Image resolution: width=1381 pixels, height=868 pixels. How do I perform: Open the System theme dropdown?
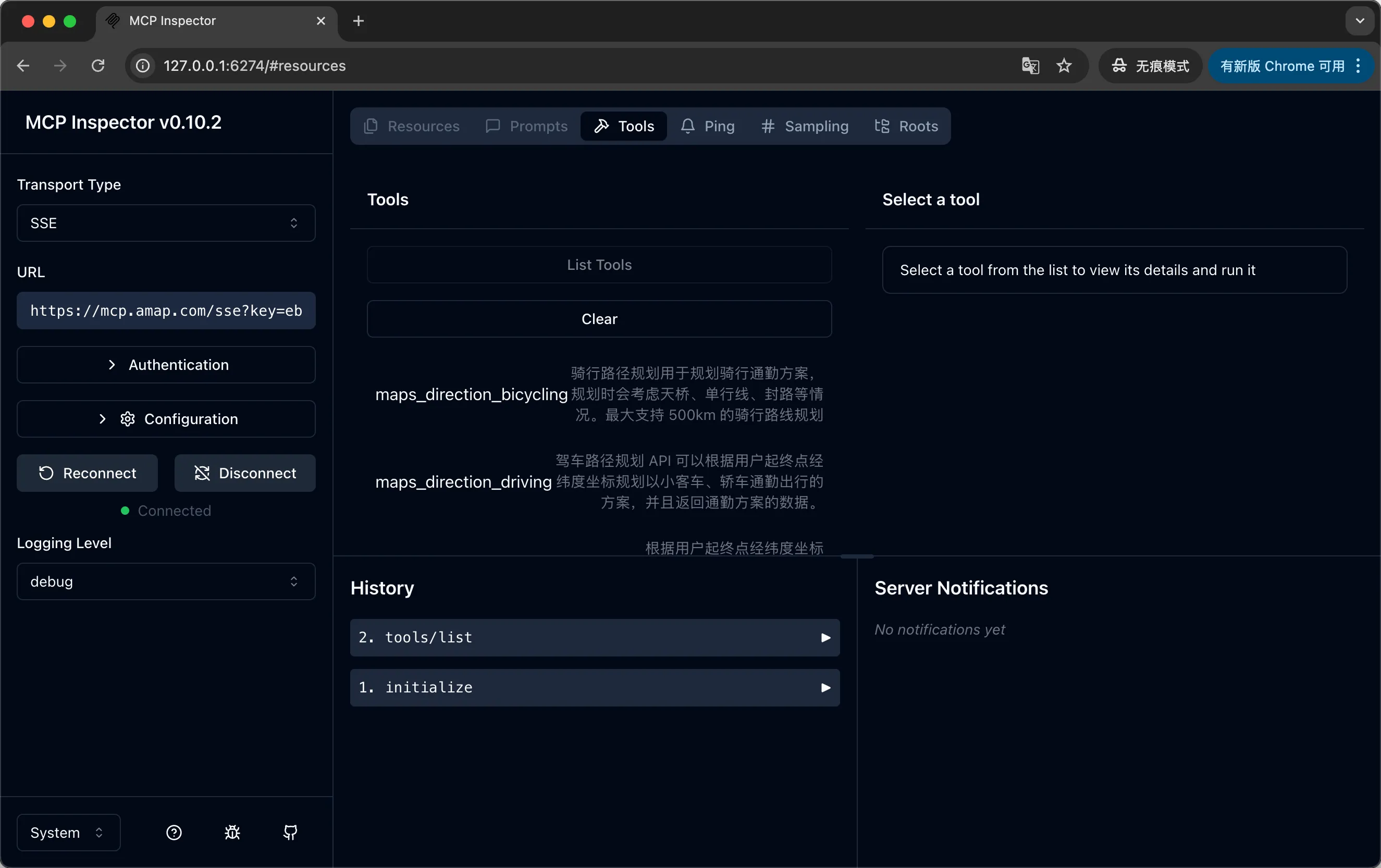click(68, 833)
